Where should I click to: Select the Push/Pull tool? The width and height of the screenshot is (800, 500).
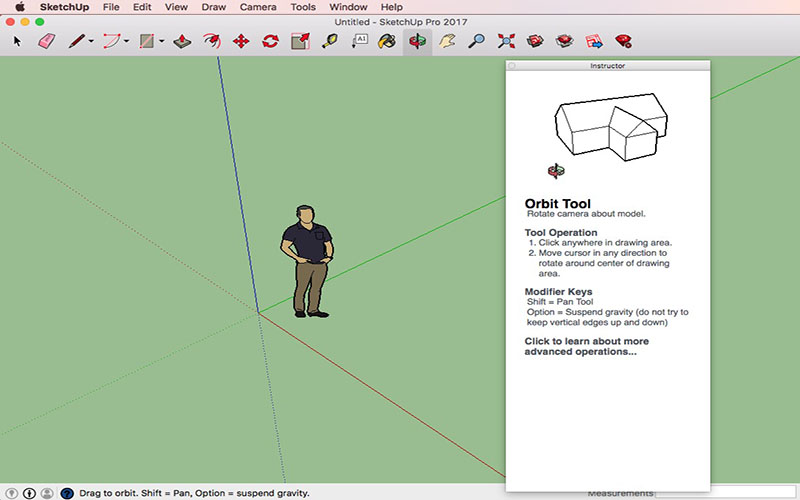coord(182,41)
